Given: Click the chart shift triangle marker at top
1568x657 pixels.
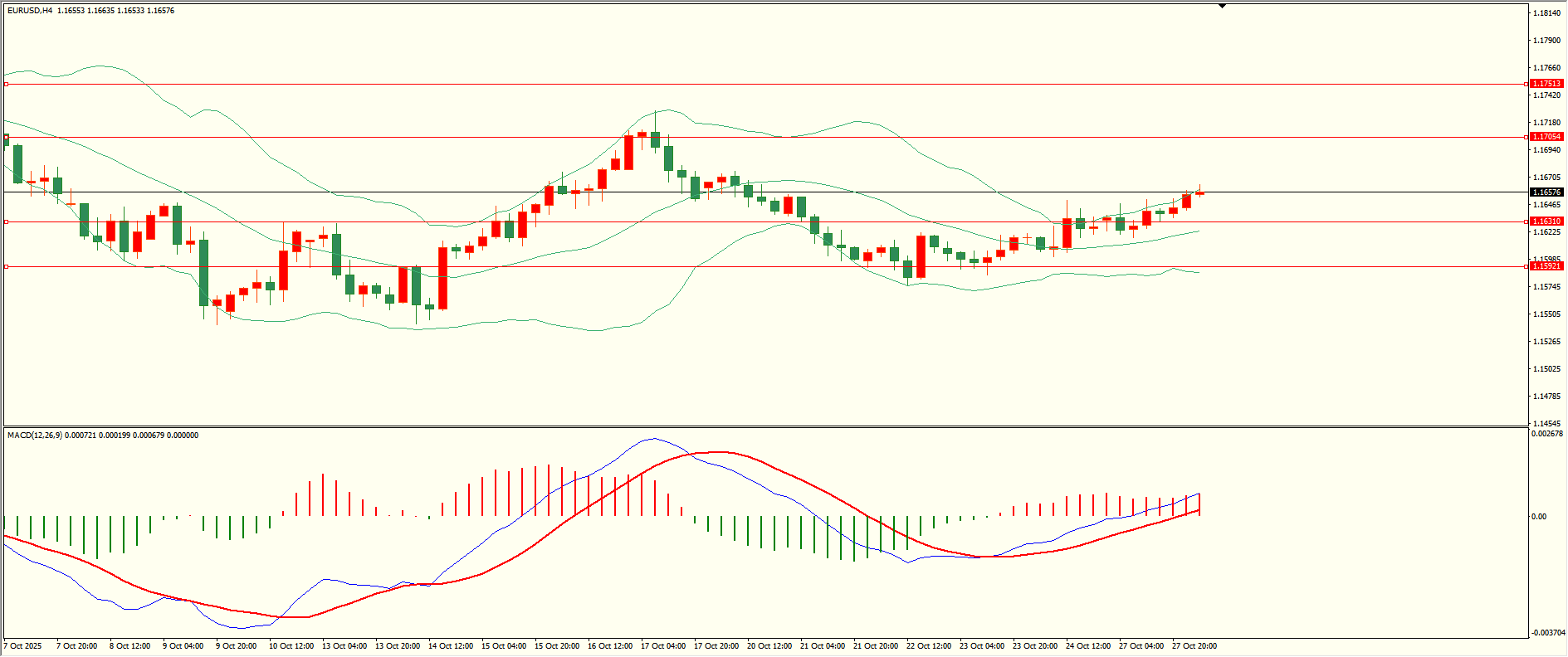Looking at the screenshot, I should (x=1222, y=6).
